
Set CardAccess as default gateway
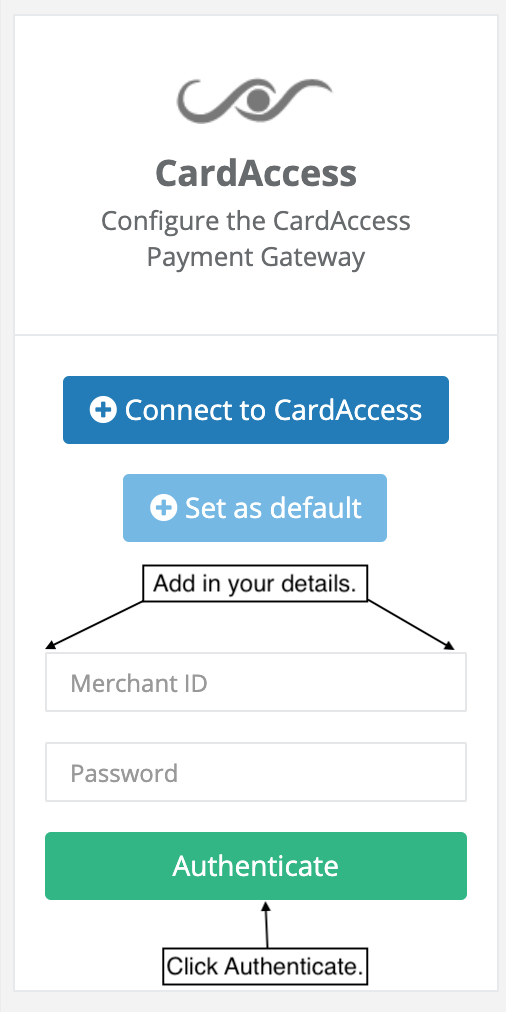coord(255,508)
